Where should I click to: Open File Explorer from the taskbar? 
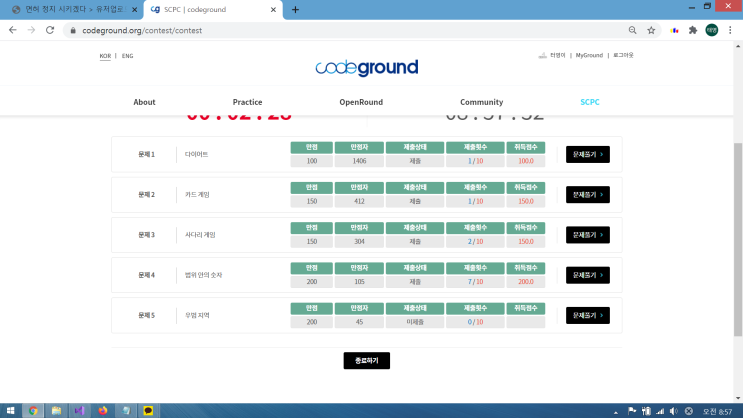(56, 410)
